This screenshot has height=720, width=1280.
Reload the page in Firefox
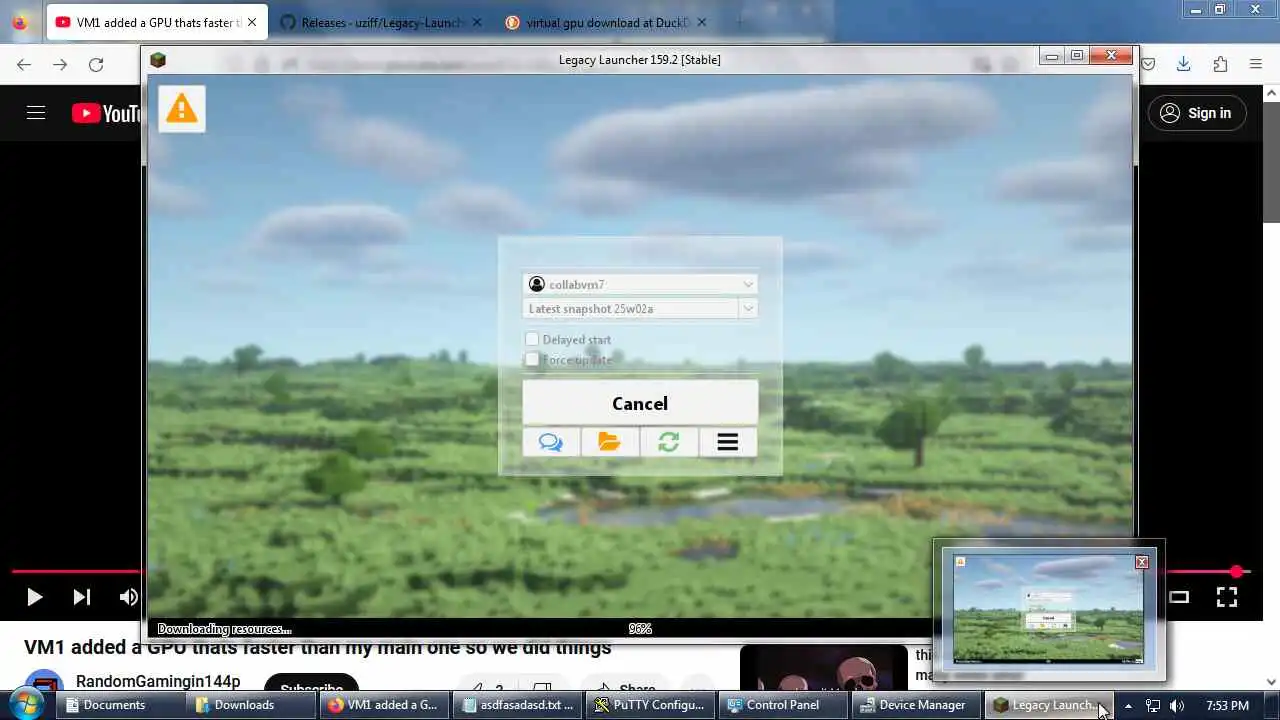point(96,64)
